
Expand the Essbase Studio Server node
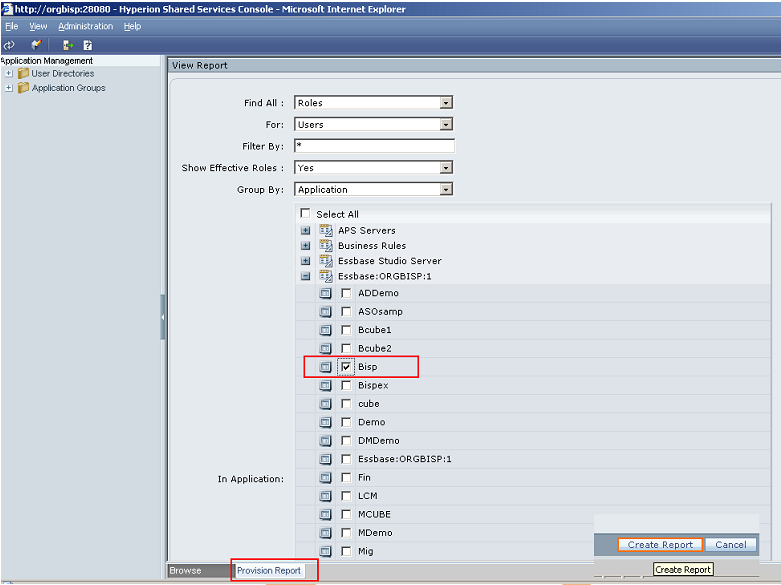click(x=305, y=261)
